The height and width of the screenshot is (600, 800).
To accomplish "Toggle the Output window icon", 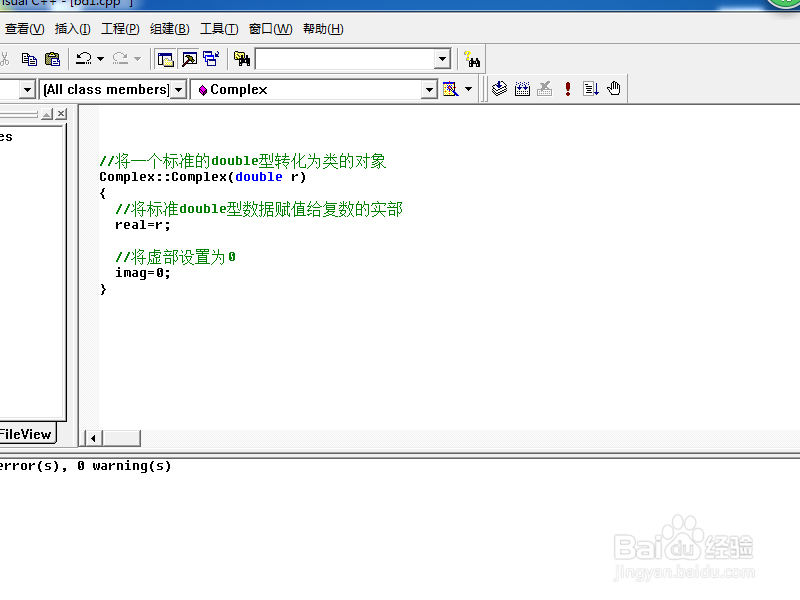I will click(189, 59).
